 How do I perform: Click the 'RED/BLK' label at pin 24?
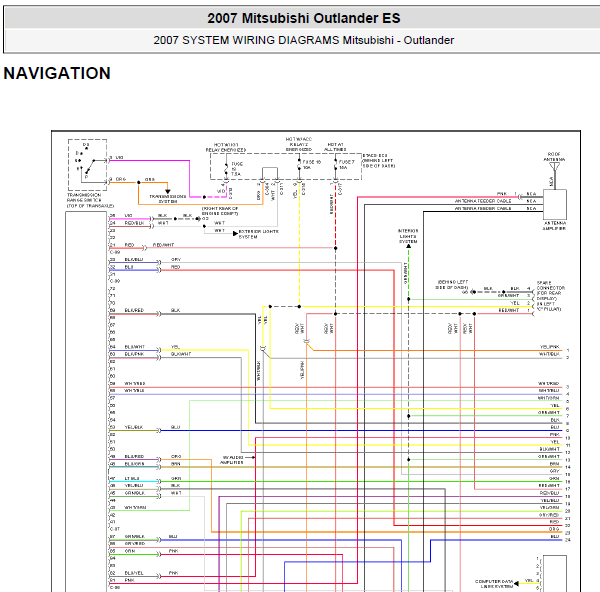(x=134, y=223)
